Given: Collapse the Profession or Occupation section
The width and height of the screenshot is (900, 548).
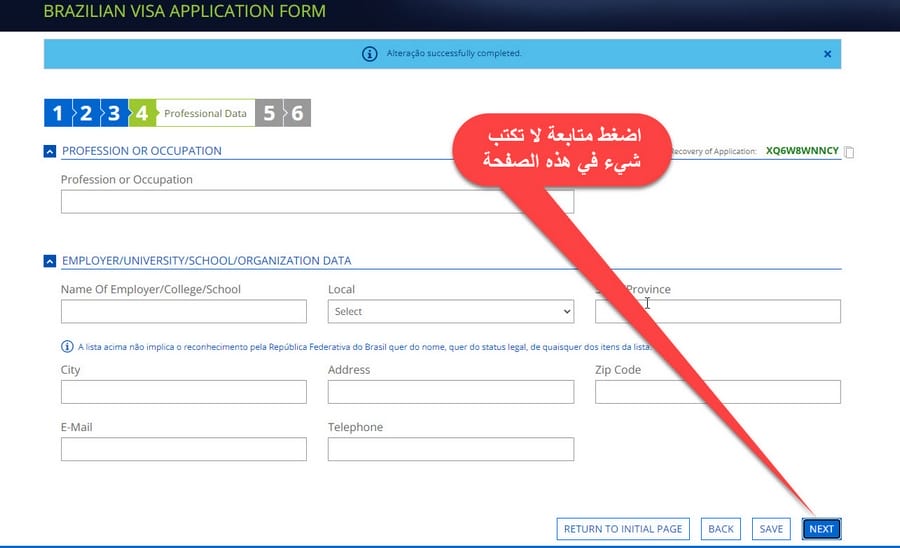Looking at the screenshot, I should (x=49, y=151).
